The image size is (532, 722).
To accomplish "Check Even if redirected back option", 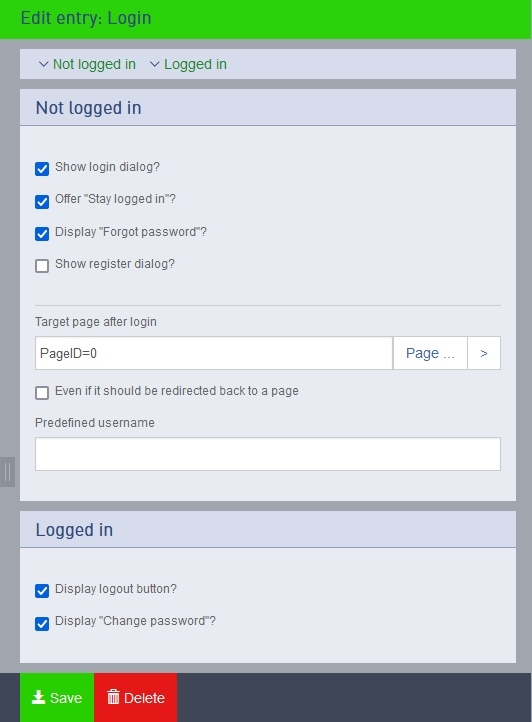I will [x=42, y=393].
